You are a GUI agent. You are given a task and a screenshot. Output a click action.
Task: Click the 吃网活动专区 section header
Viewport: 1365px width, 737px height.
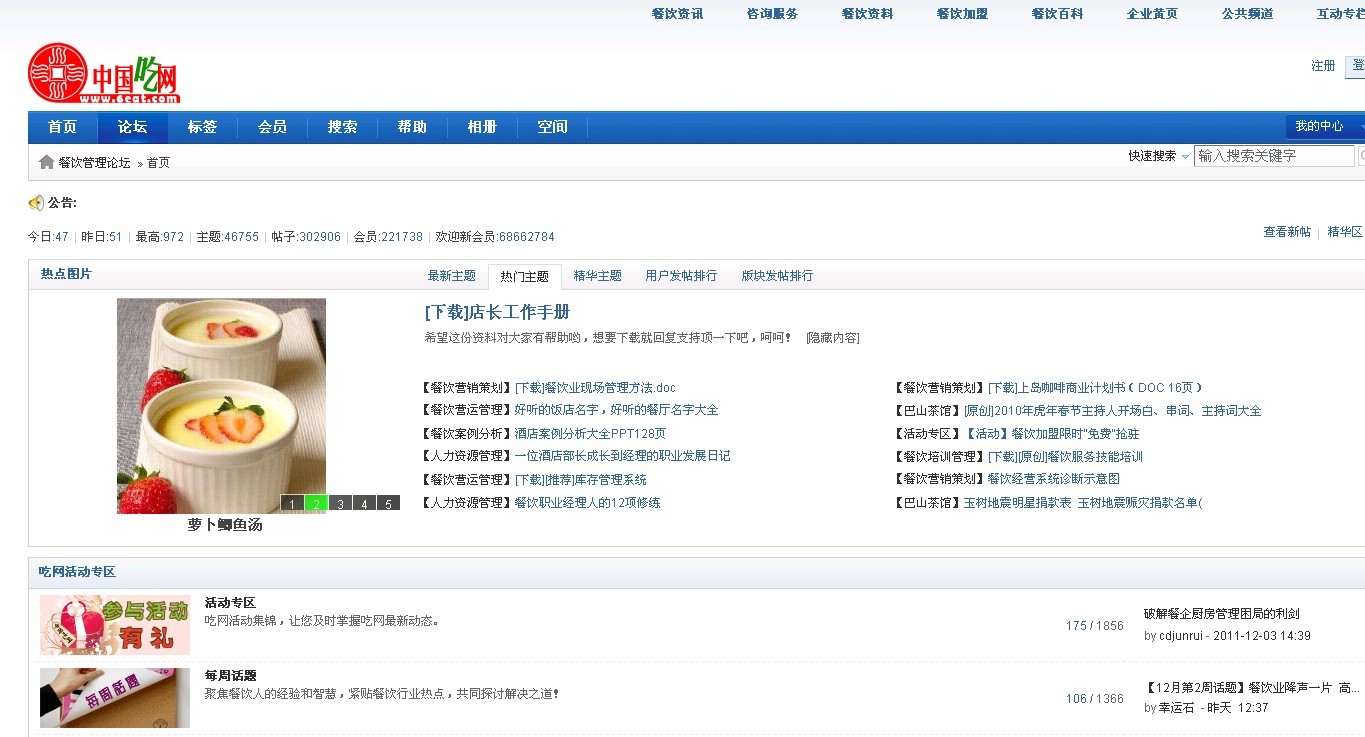[77, 572]
